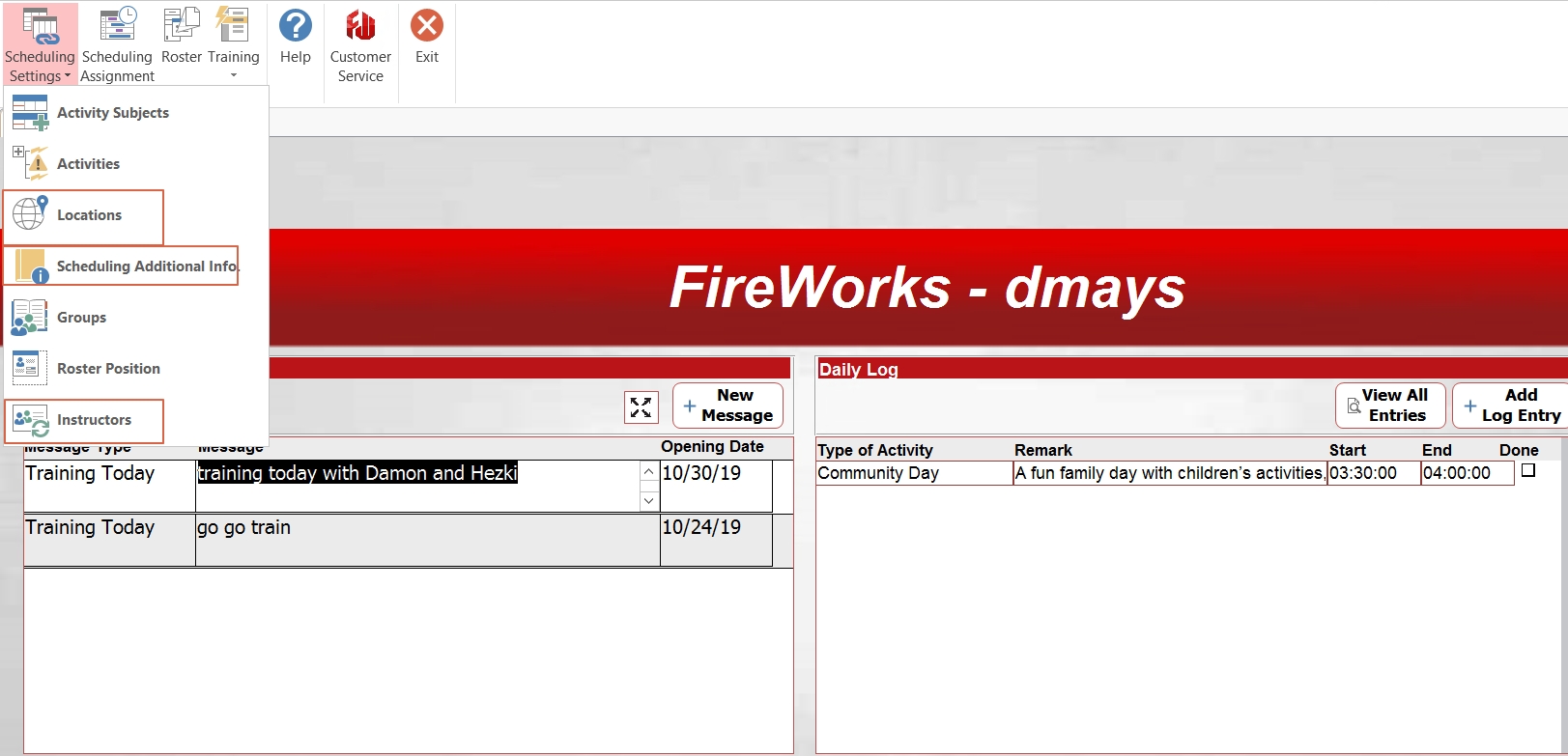Click the 10/30/19 opening date cell
The height and width of the screenshot is (756, 1568).
click(716, 486)
